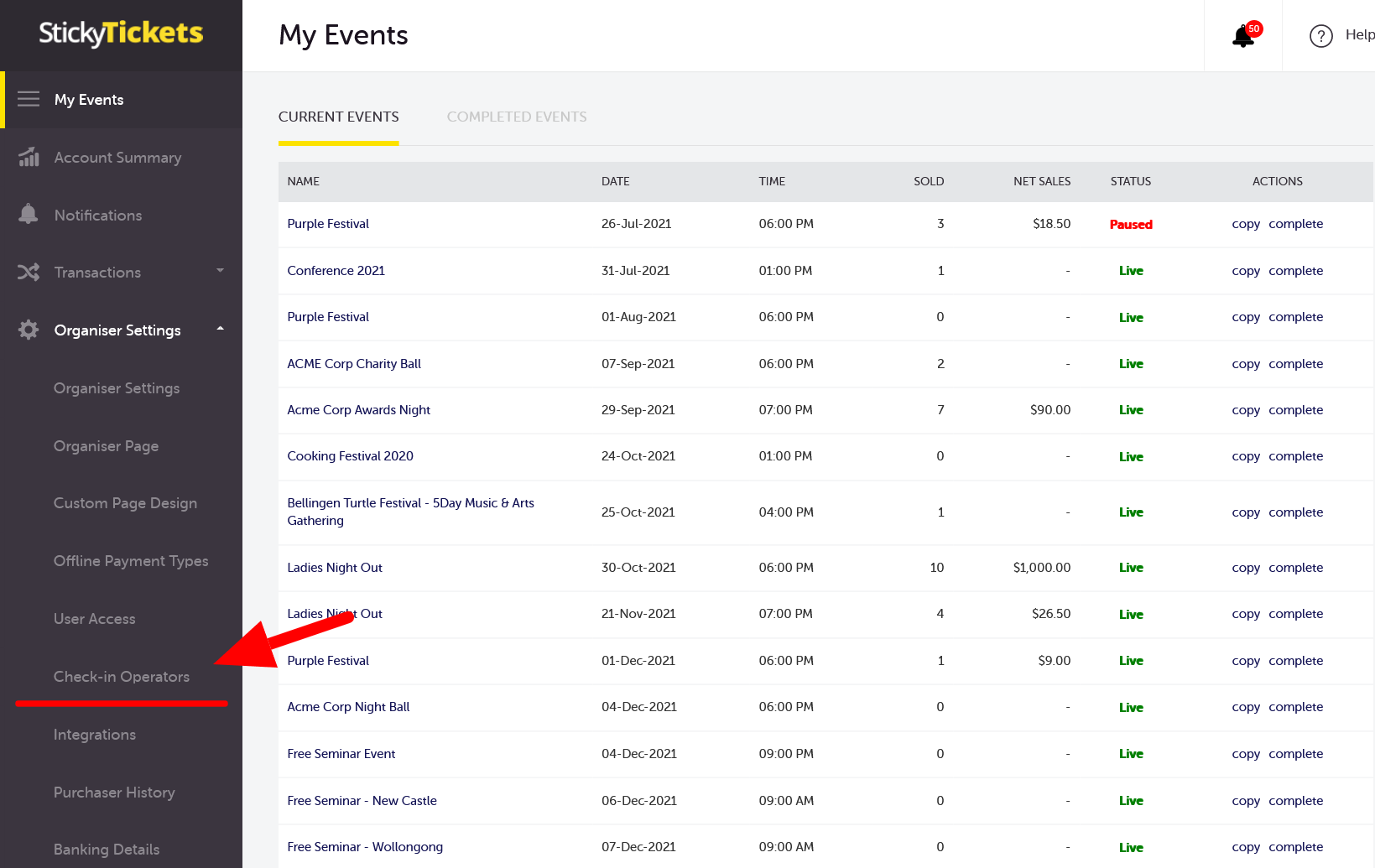Open the Organiser Page sub-item
1375x868 pixels.
click(x=107, y=446)
